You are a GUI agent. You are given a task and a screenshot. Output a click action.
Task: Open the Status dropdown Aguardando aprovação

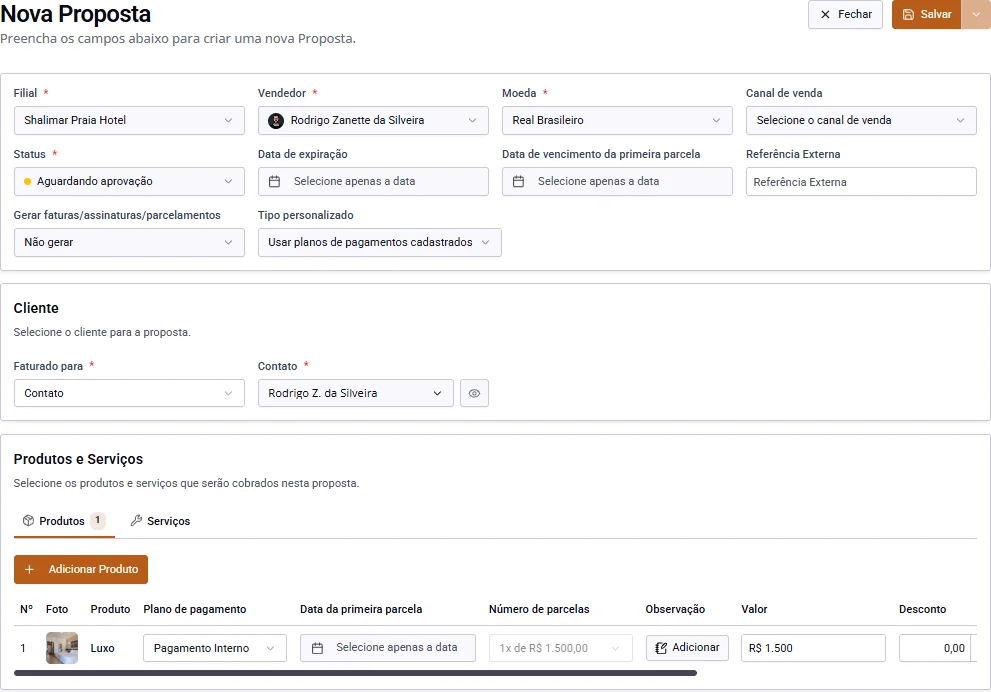pyautogui.click(x=129, y=181)
